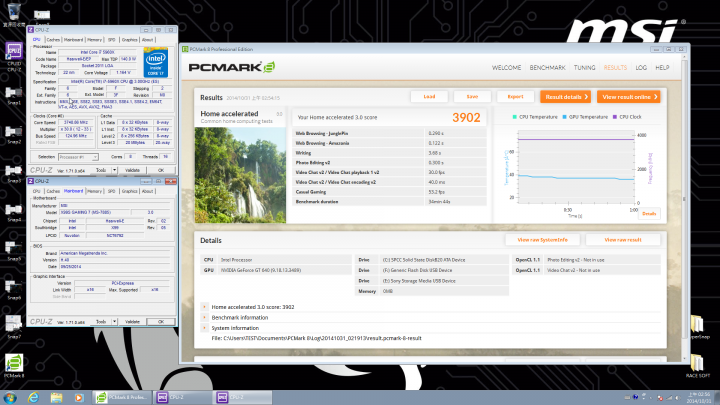Image resolution: width=720 pixels, height=405 pixels.
Task: Switch to Caches tab in top CPU-Z window
Action: tap(53, 40)
